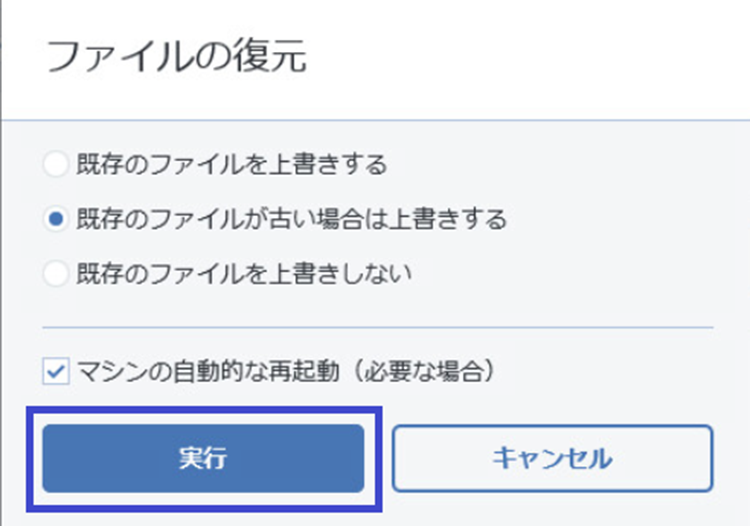The height and width of the screenshot is (526, 750).
Task: Click the empty circle of the first overwrite option
Action: (56, 164)
